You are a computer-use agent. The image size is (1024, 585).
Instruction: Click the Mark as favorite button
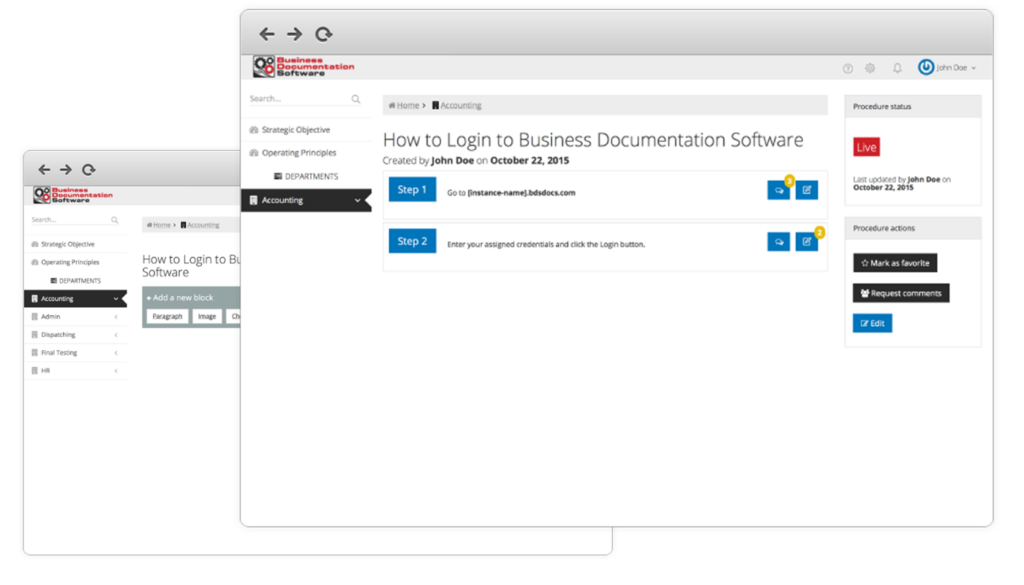(895, 263)
